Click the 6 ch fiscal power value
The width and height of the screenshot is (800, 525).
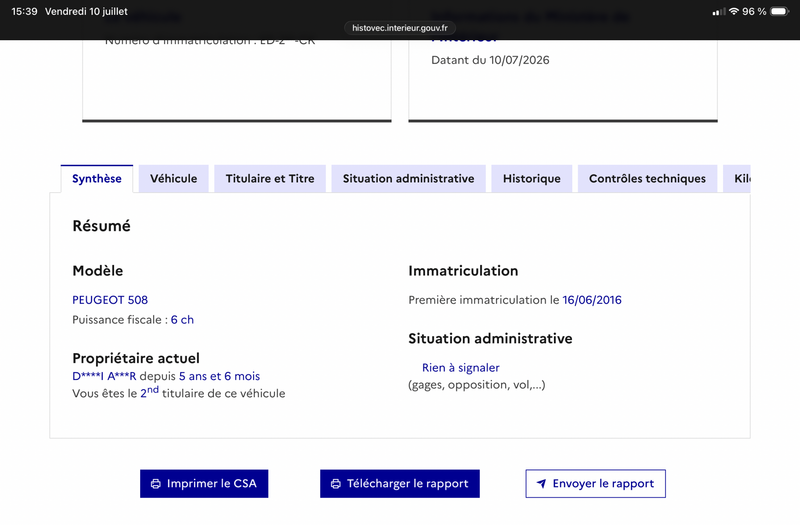[182, 320]
